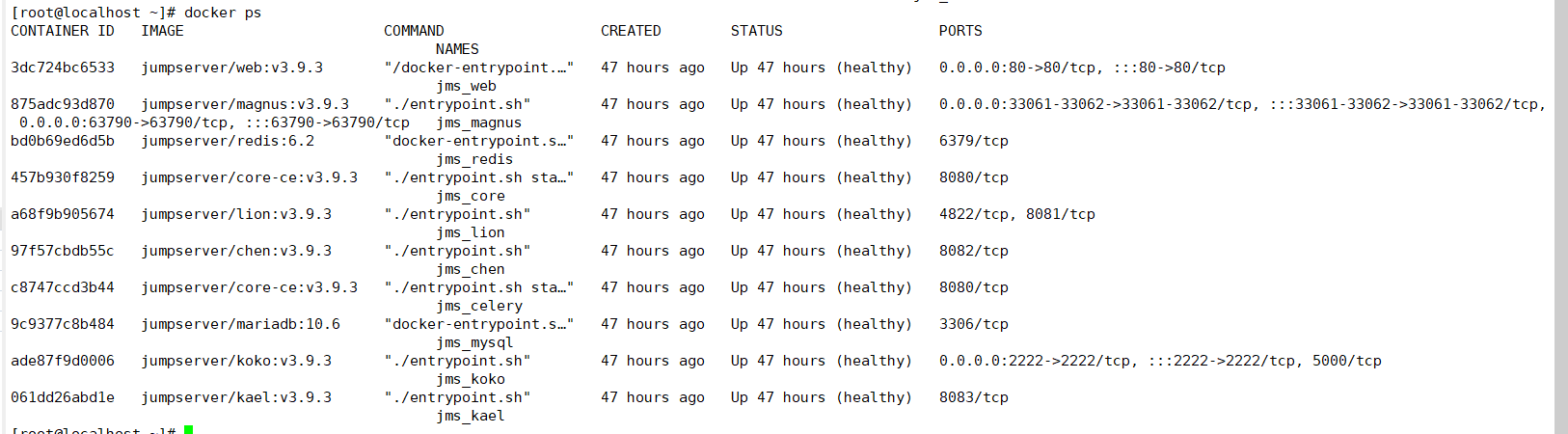Click the "./entrypoint.sh sta…" command of jms_core
Image resolution: width=1568 pixels, height=434 pixels.
pos(478,177)
